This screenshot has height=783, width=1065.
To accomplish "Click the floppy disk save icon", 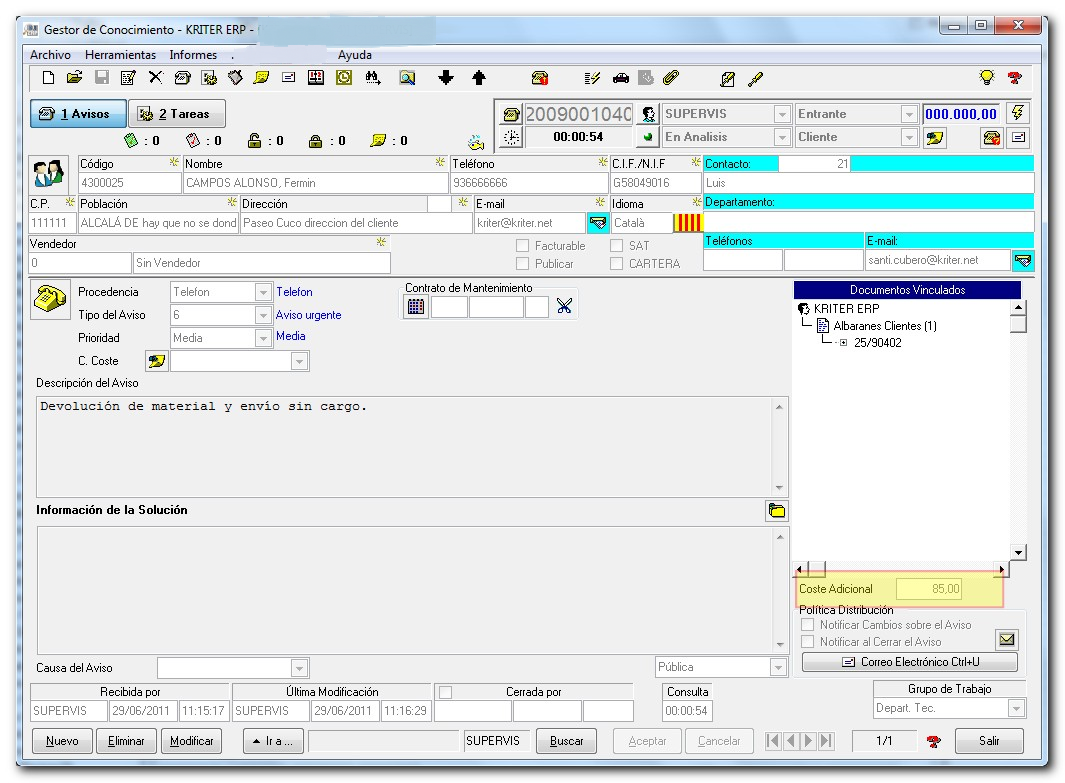I will tap(102, 78).
